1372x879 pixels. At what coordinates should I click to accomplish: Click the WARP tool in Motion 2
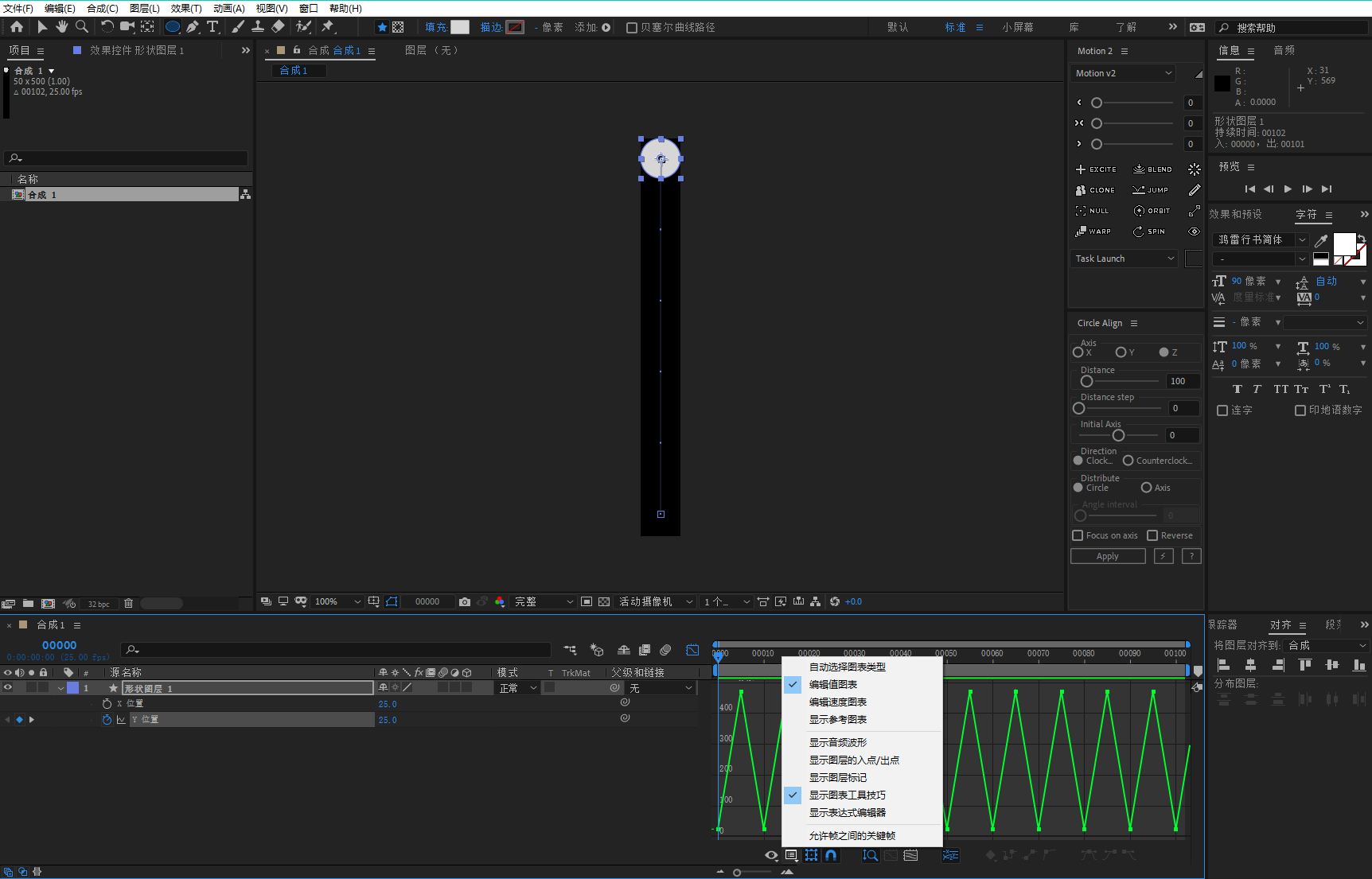point(1093,231)
